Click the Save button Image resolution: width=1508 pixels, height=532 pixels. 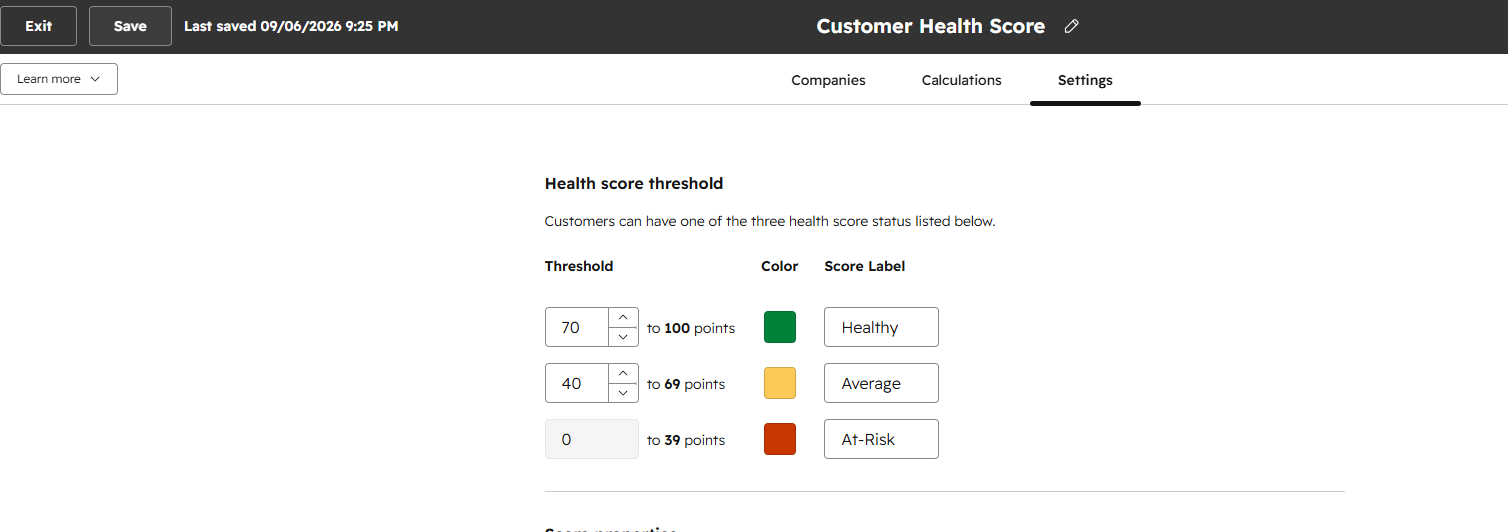(130, 26)
